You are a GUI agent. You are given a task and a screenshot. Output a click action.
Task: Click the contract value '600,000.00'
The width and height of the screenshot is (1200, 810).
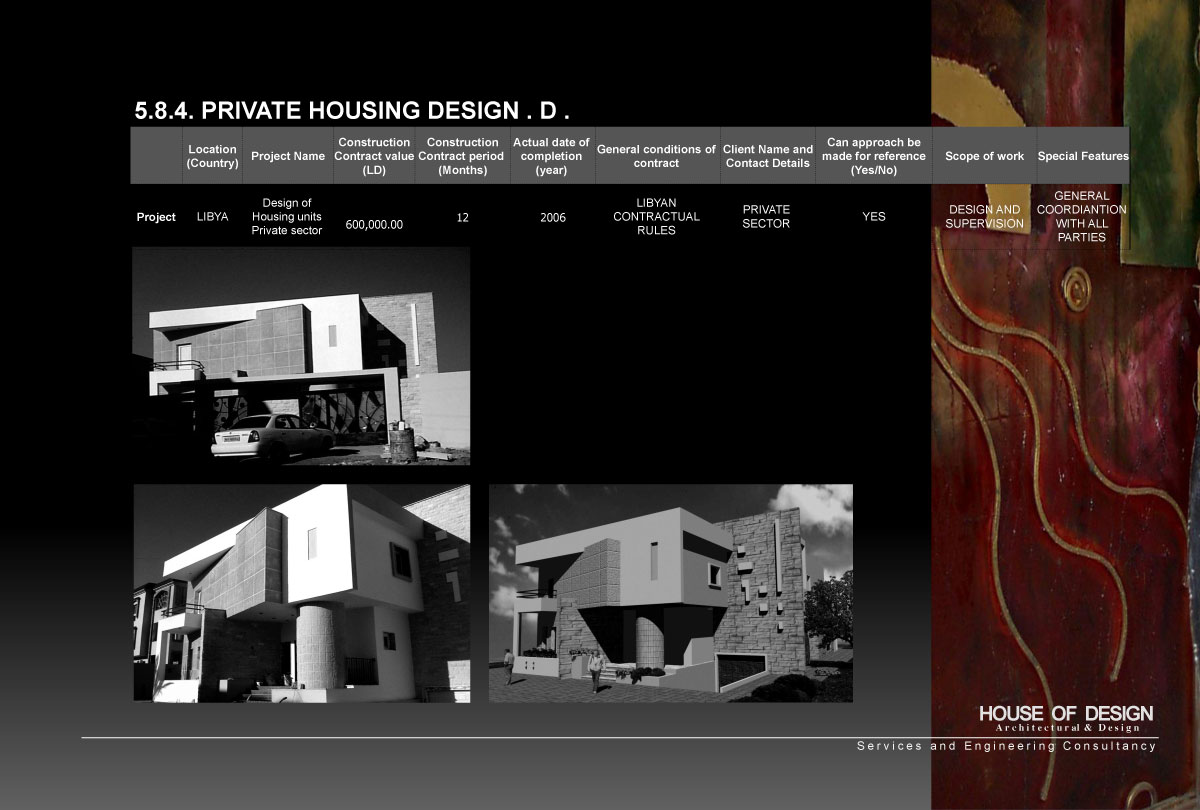[x=374, y=225]
